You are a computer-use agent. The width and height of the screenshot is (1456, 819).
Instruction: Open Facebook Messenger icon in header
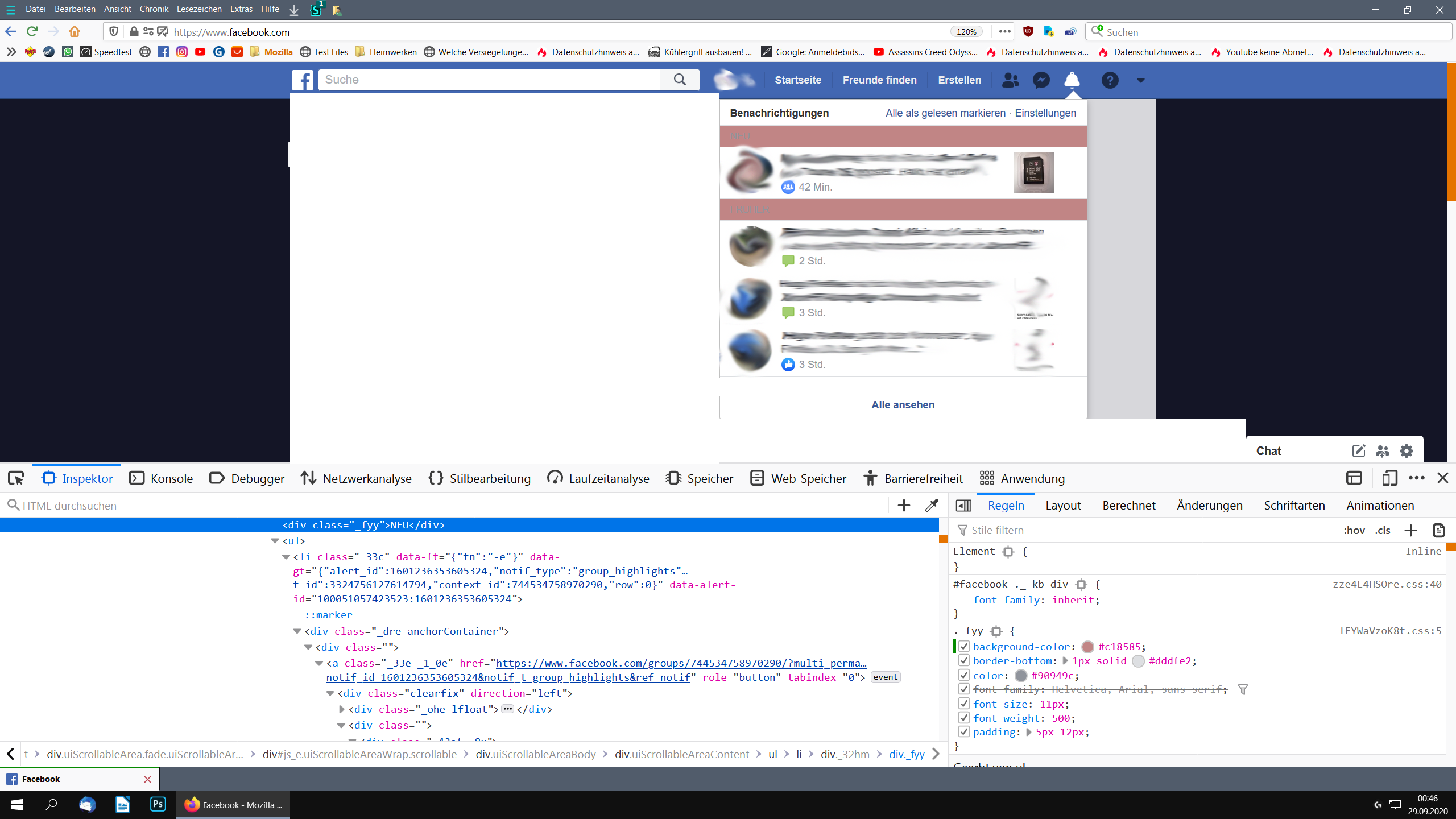(x=1041, y=80)
